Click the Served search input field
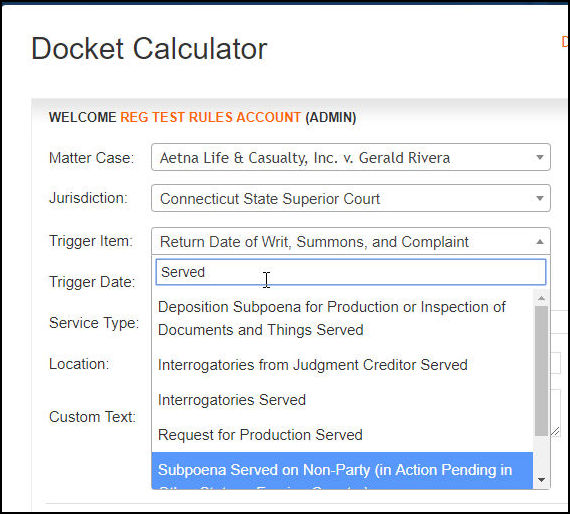Image resolution: width=570 pixels, height=514 pixels. coord(350,272)
